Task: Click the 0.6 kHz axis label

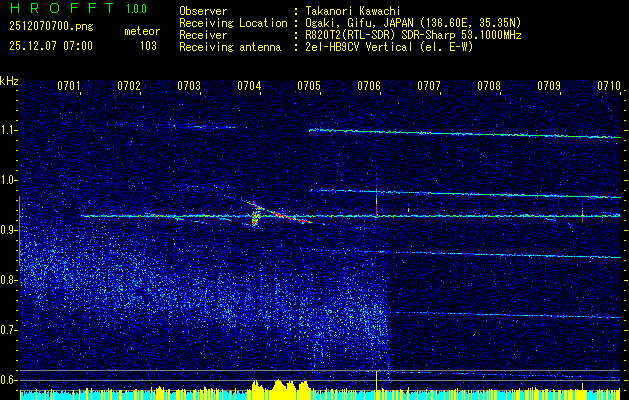Action: (8, 380)
